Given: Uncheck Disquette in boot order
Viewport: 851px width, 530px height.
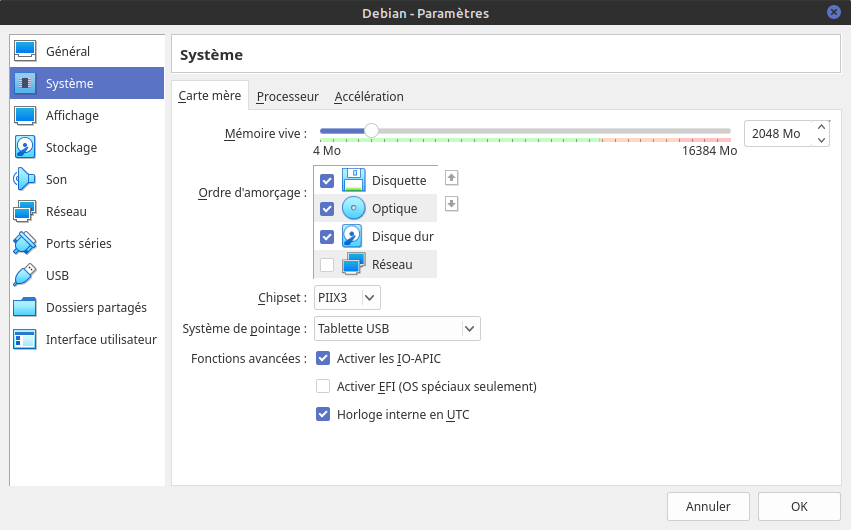Looking at the screenshot, I should click(327, 181).
